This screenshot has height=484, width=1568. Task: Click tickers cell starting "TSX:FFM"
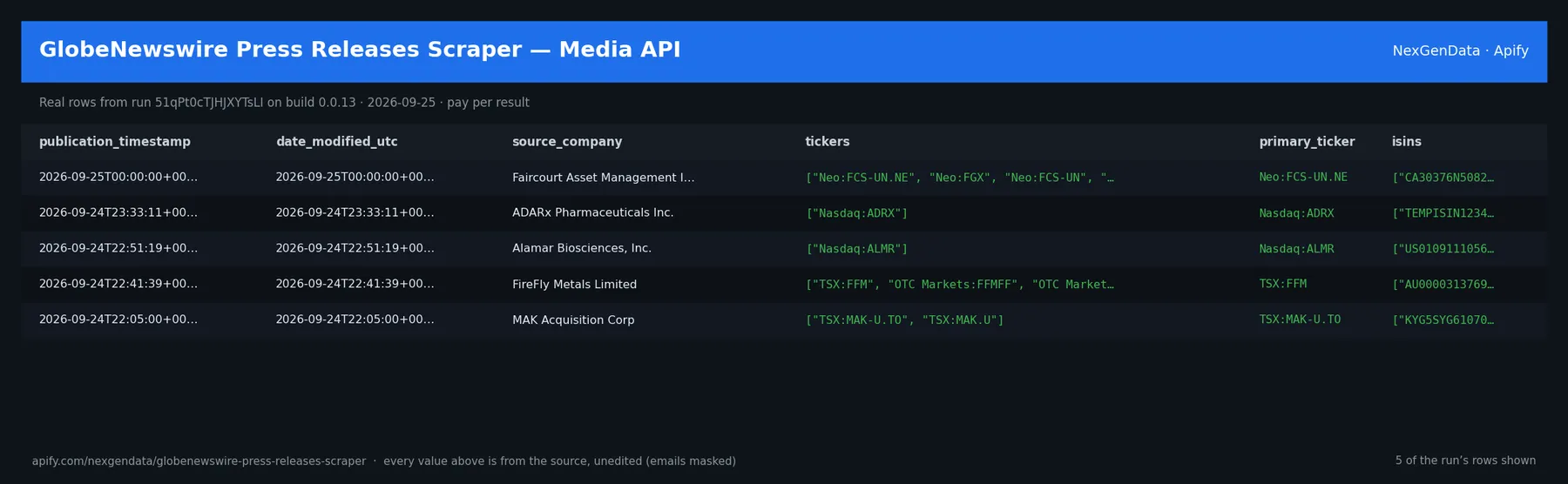[x=960, y=285]
